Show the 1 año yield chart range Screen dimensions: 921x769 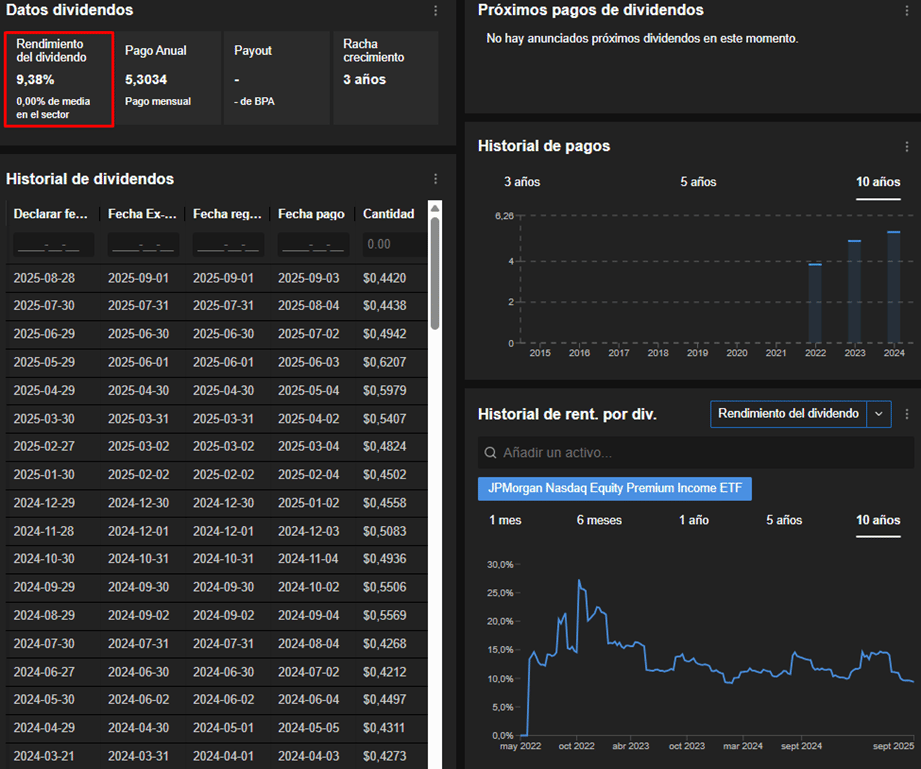pos(694,520)
